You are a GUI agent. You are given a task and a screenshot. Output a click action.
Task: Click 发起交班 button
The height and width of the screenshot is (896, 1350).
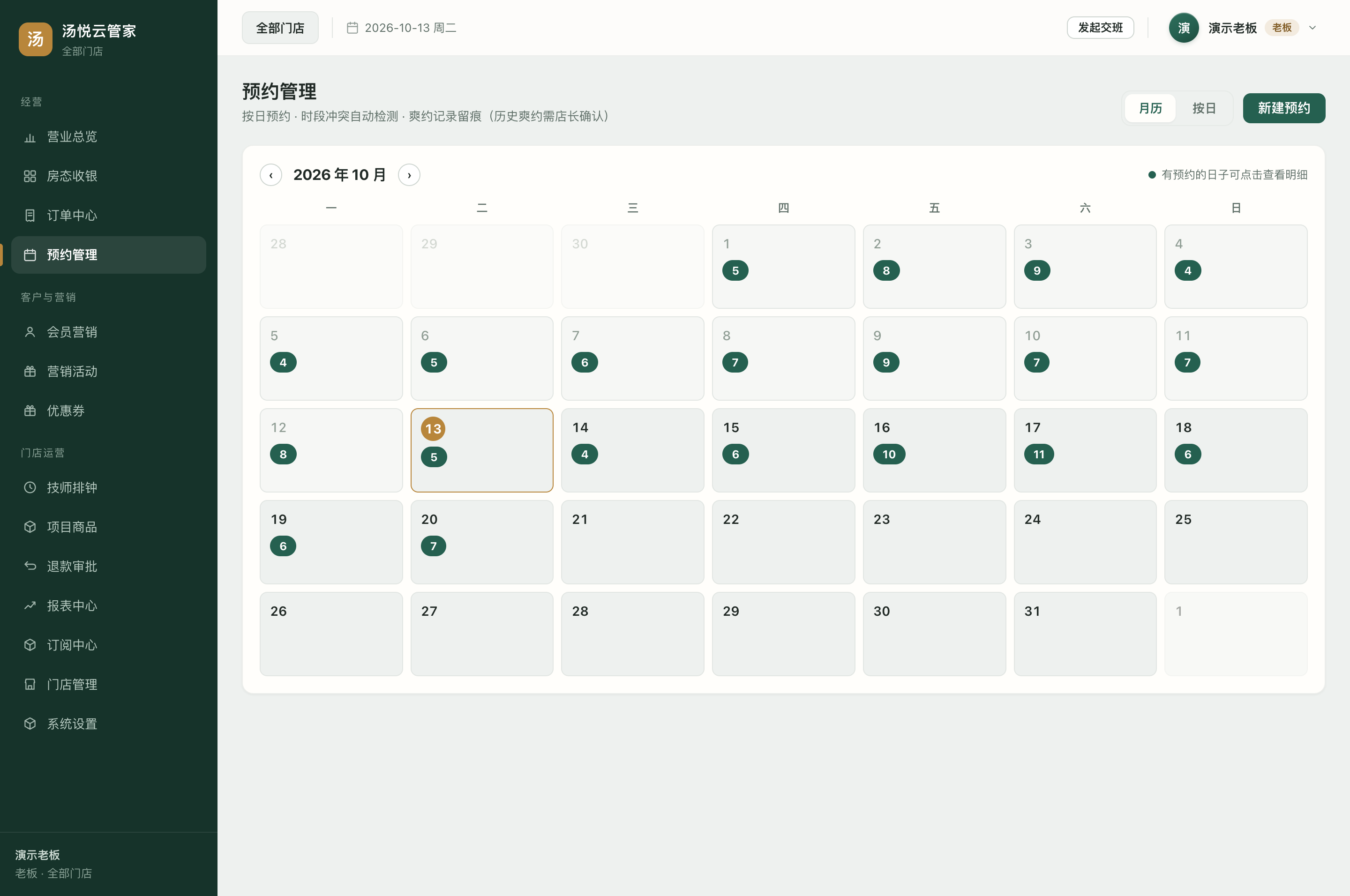(1100, 28)
